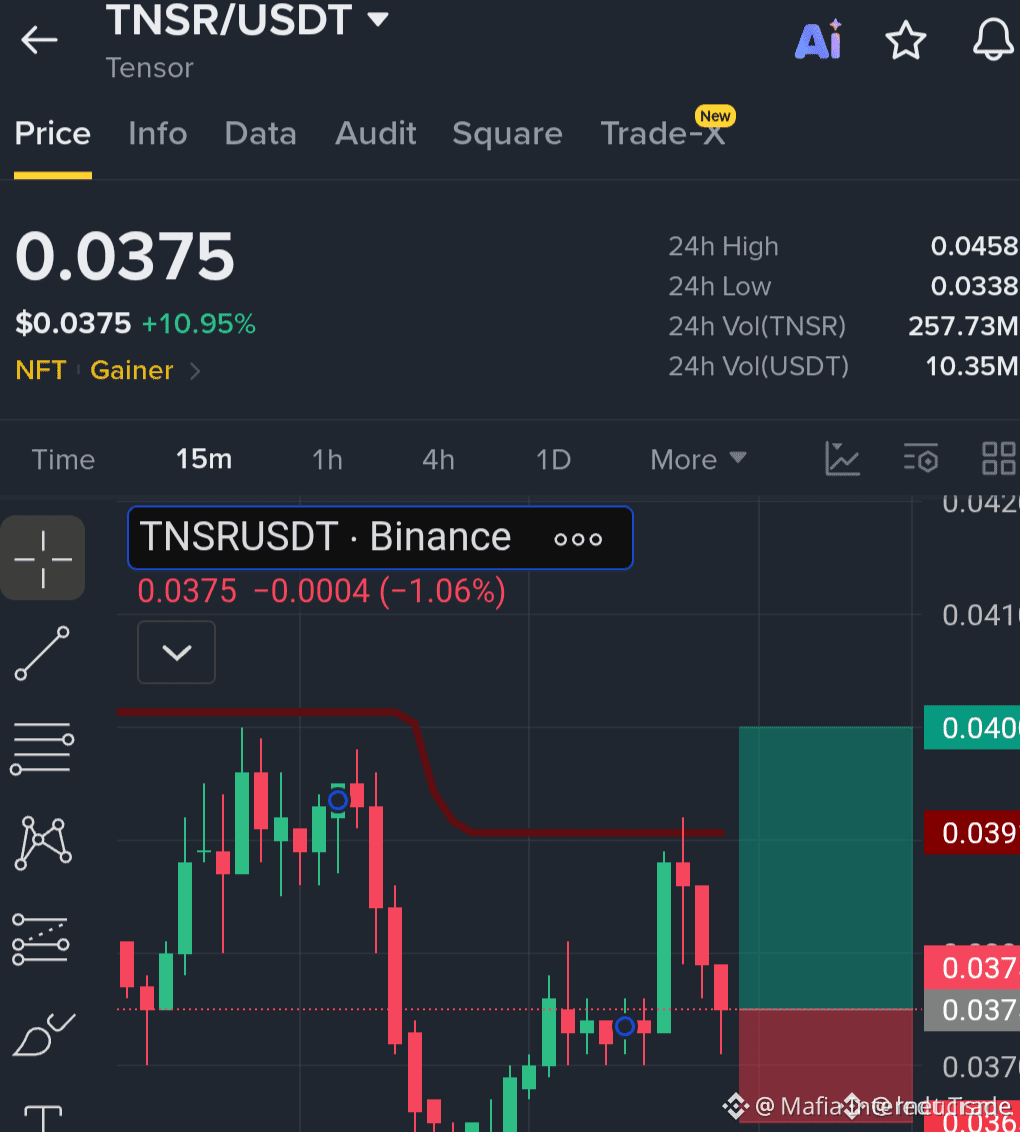Select the 1h interval
The image size is (1020, 1132).
click(327, 460)
